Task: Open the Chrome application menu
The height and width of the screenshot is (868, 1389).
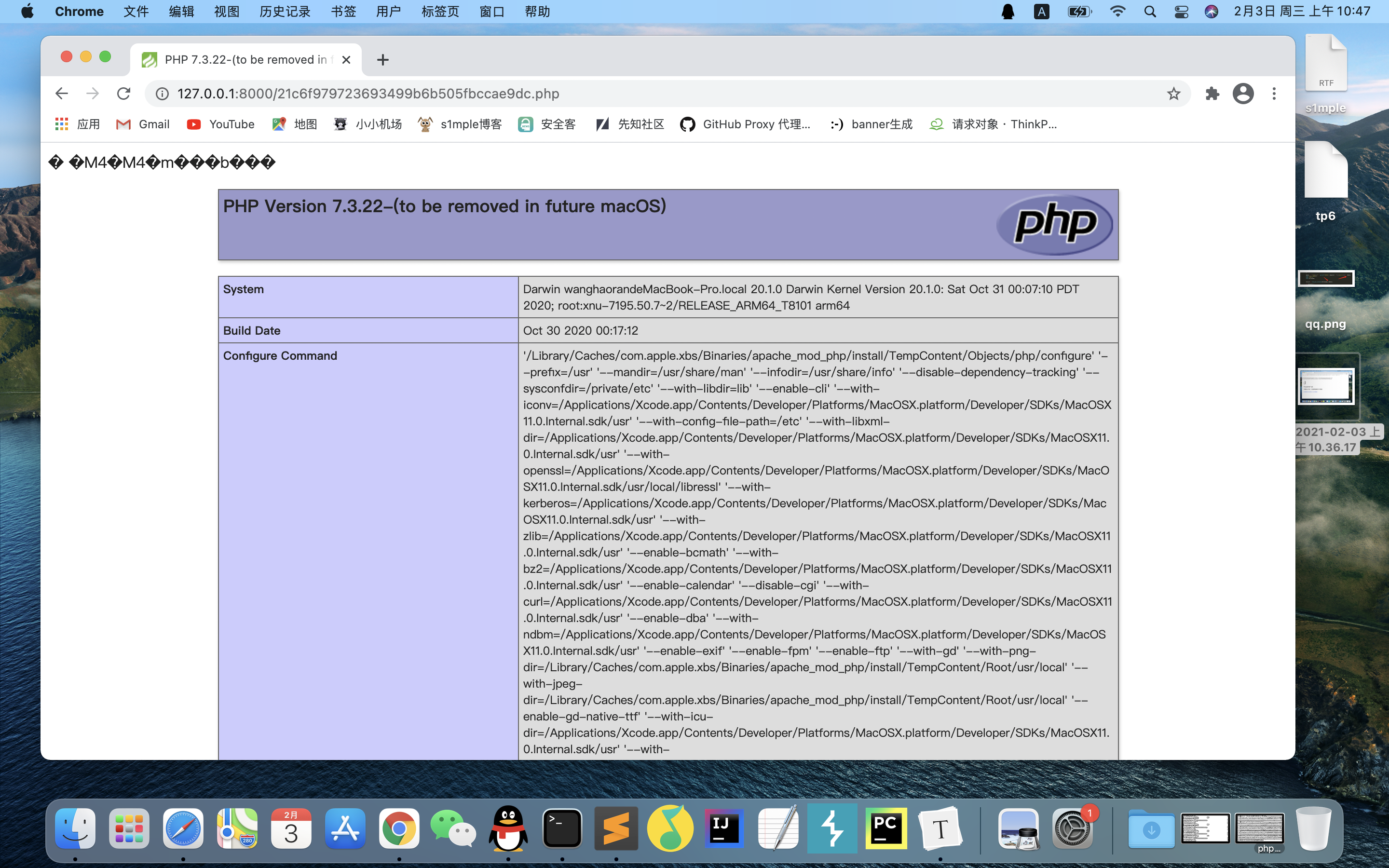Action: click(79, 12)
